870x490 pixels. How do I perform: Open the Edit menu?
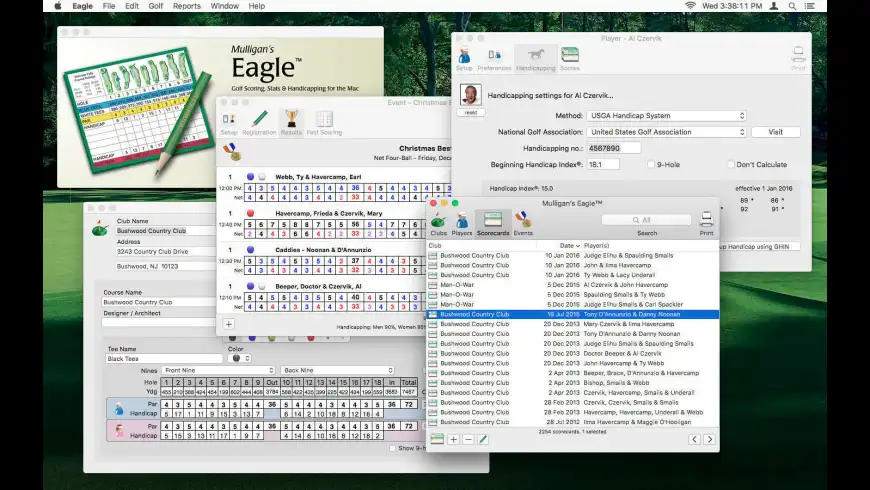click(x=132, y=6)
